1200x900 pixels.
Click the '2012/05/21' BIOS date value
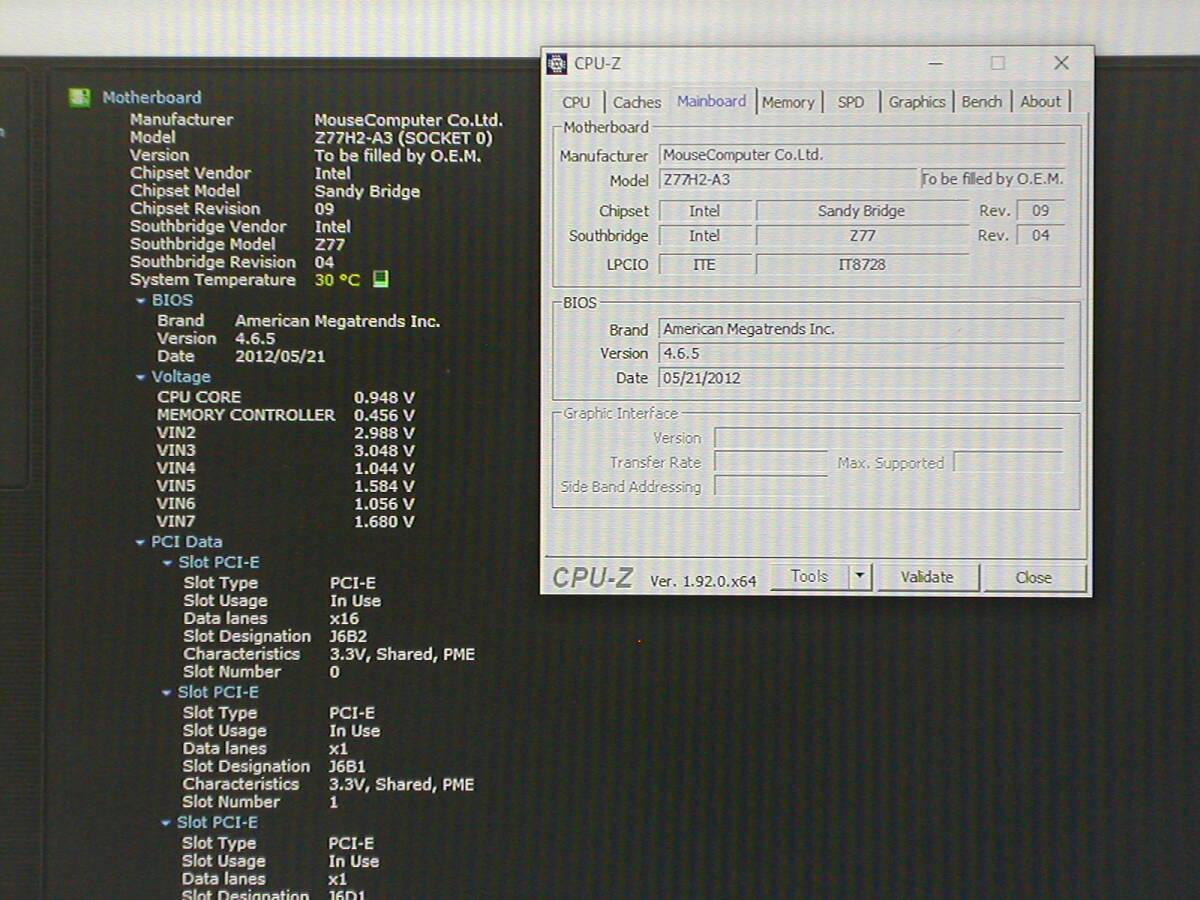(280, 356)
